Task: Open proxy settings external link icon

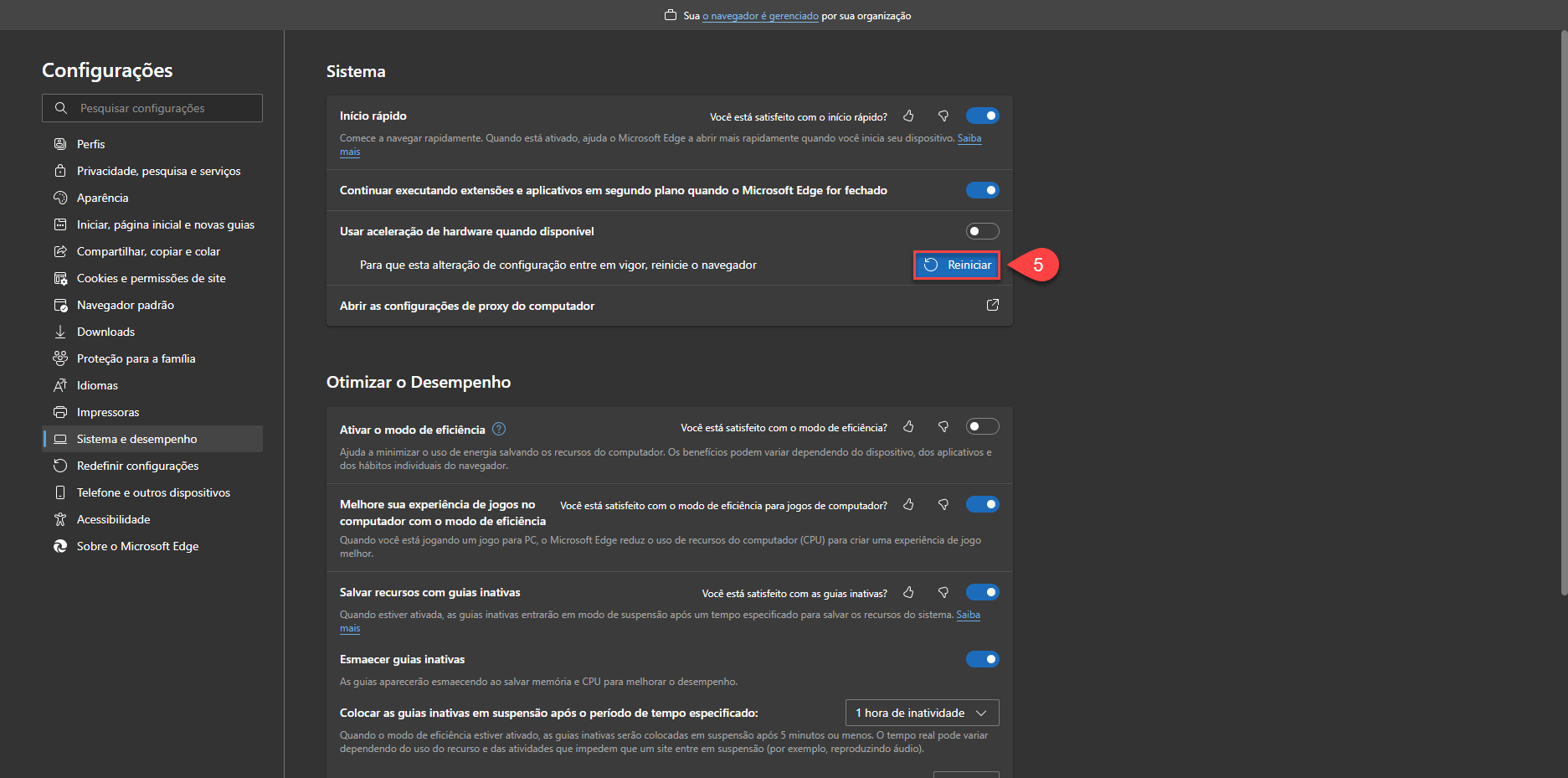Action: click(x=992, y=306)
